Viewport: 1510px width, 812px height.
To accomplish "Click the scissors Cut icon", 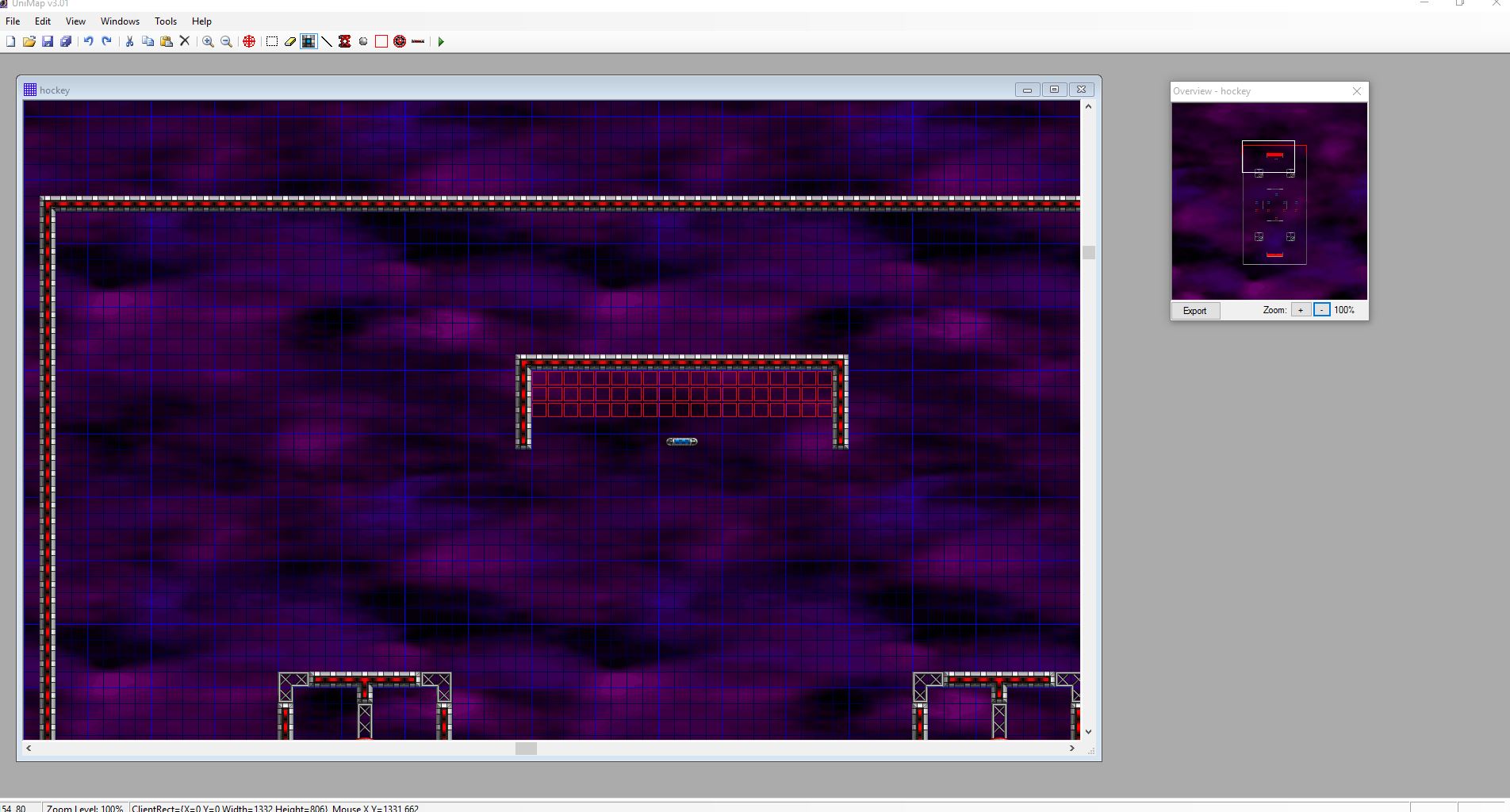I will [129, 41].
